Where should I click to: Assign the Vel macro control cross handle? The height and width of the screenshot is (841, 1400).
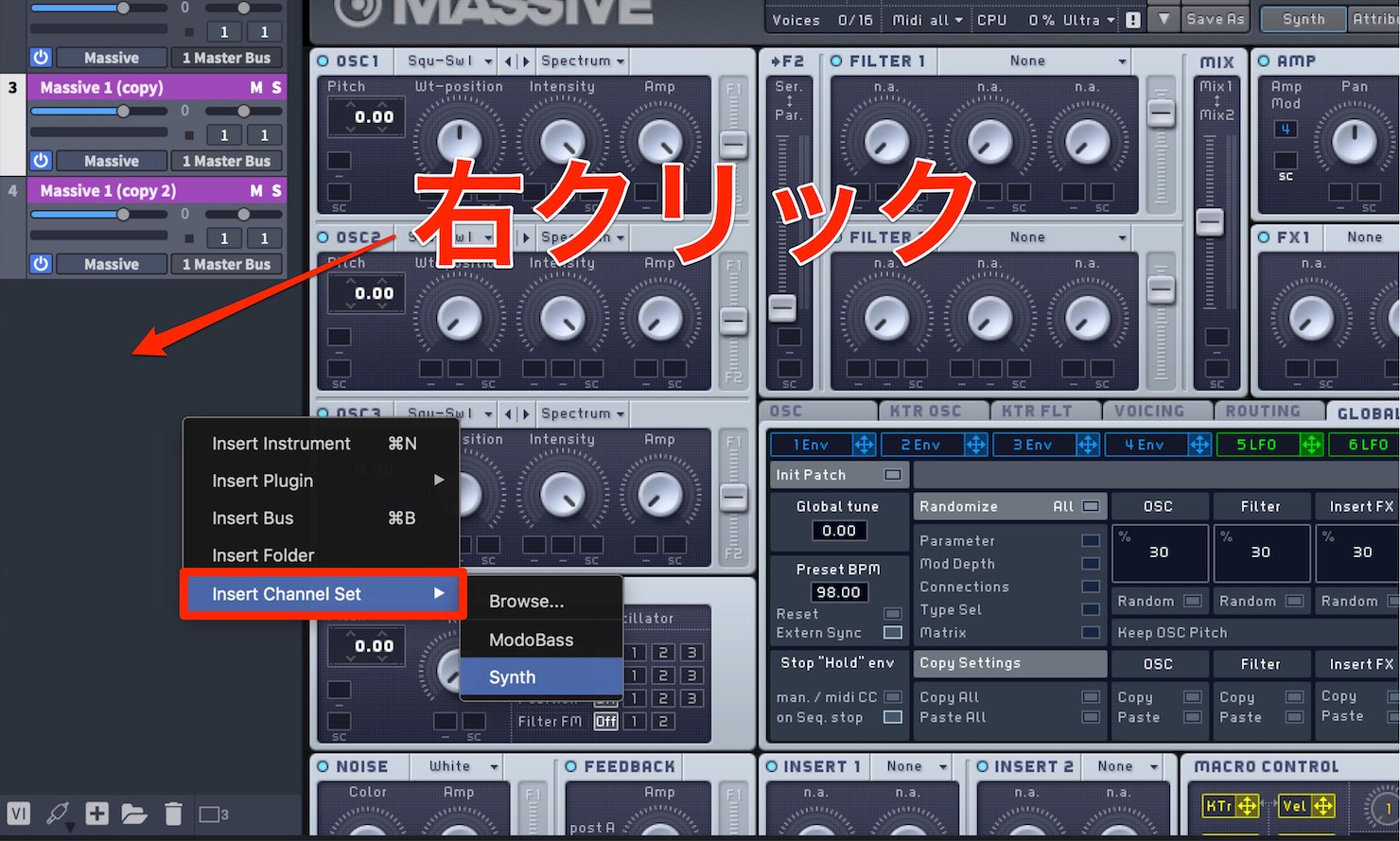click(1322, 806)
